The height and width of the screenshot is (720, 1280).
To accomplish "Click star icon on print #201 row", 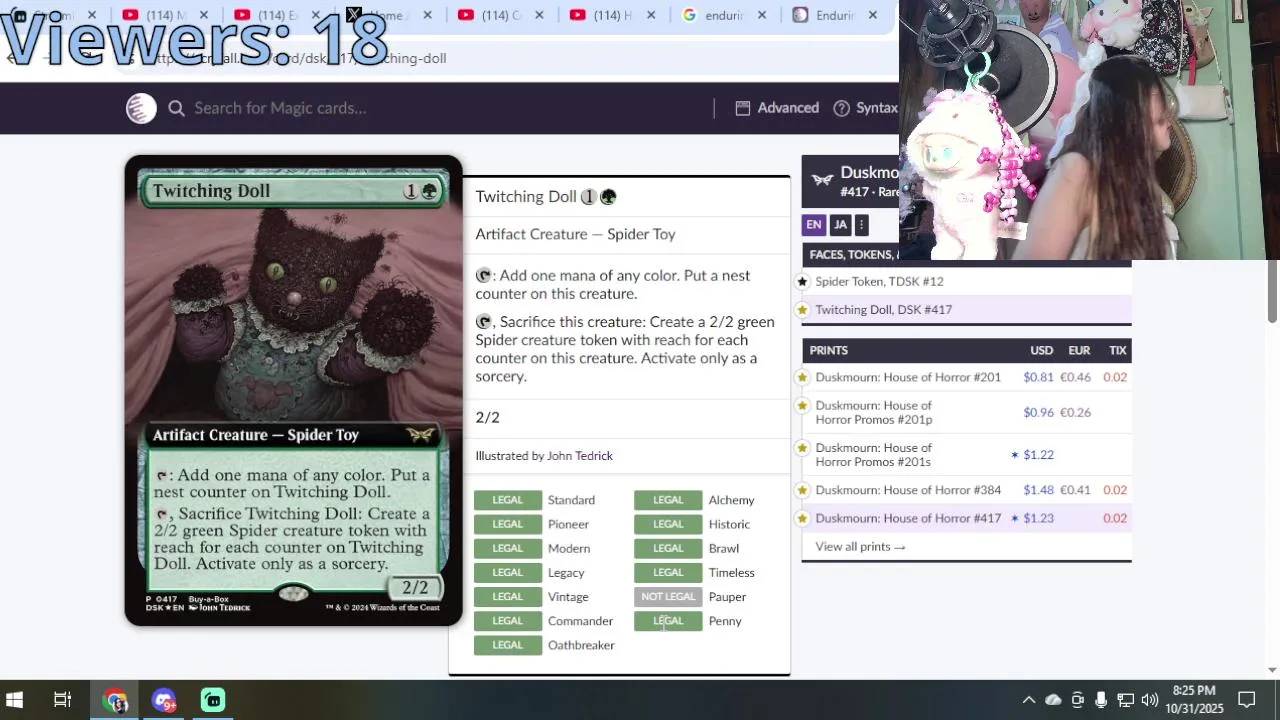I will coord(802,377).
